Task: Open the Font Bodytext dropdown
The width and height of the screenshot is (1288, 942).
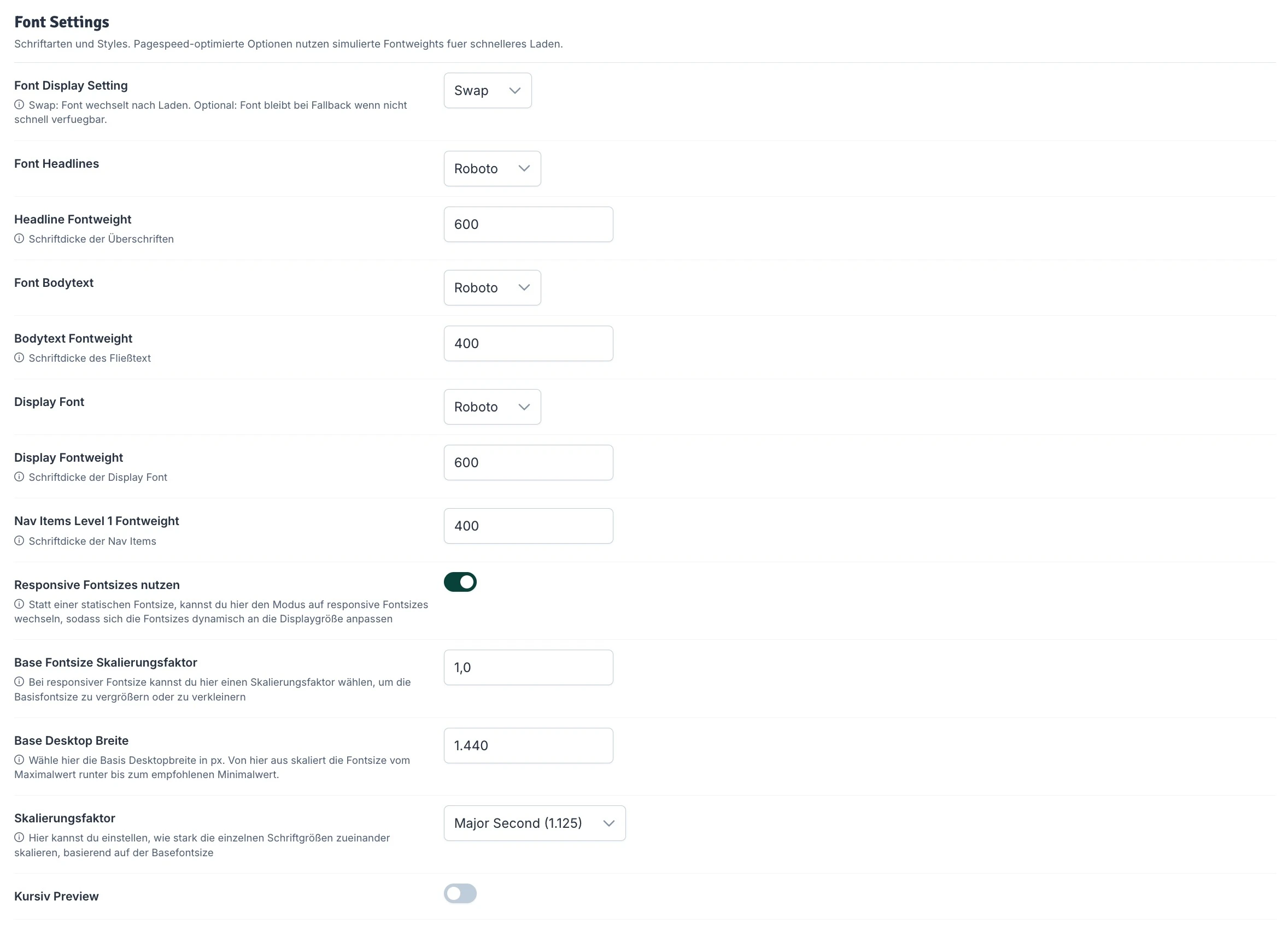Action: (491, 287)
